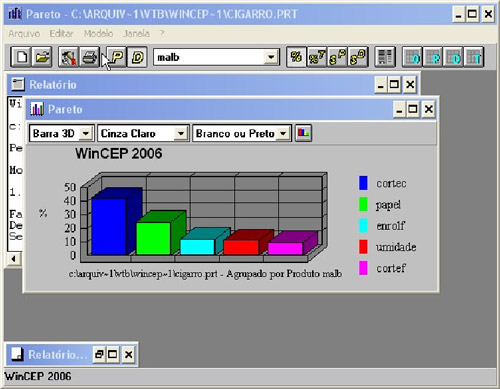Open the malb product dropdown
Image resolution: width=500 pixels, height=389 pixels.
click(271, 57)
